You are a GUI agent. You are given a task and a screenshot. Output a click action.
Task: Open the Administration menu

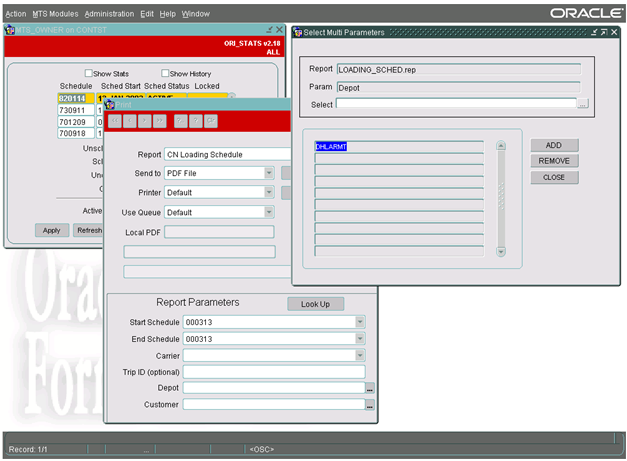click(109, 14)
